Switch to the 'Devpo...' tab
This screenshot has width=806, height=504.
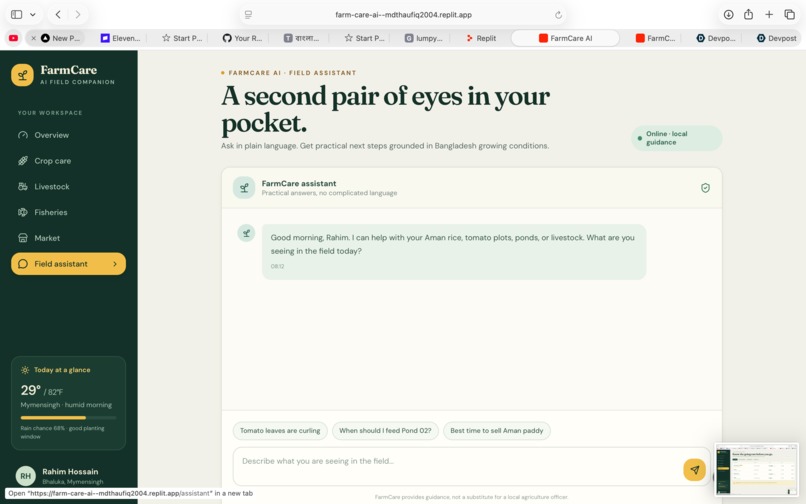pyautogui.click(x=716, y=38)
